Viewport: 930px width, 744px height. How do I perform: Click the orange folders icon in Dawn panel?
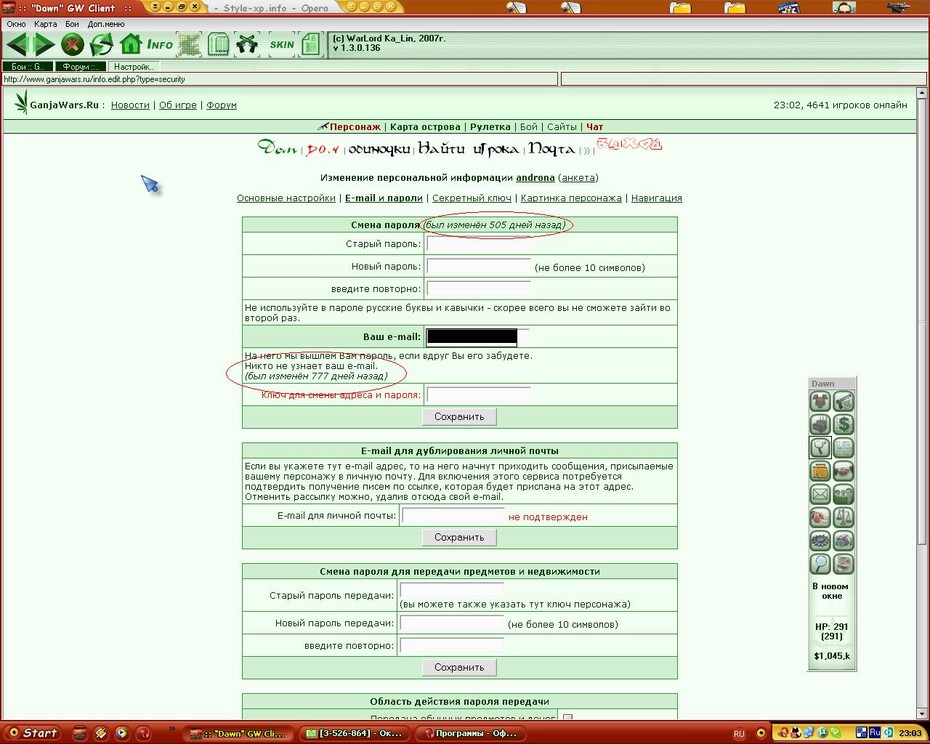[x=820, y=471]
